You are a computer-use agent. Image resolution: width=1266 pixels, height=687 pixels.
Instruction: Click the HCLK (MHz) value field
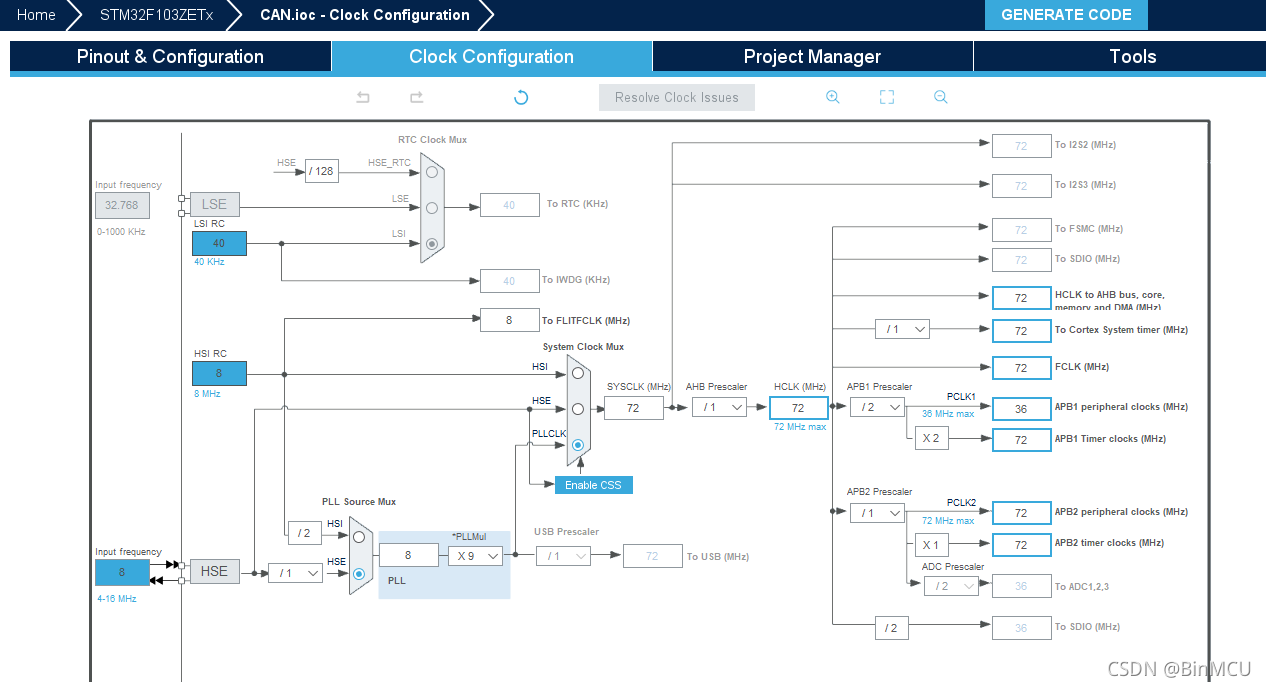[x=798, y=407]
